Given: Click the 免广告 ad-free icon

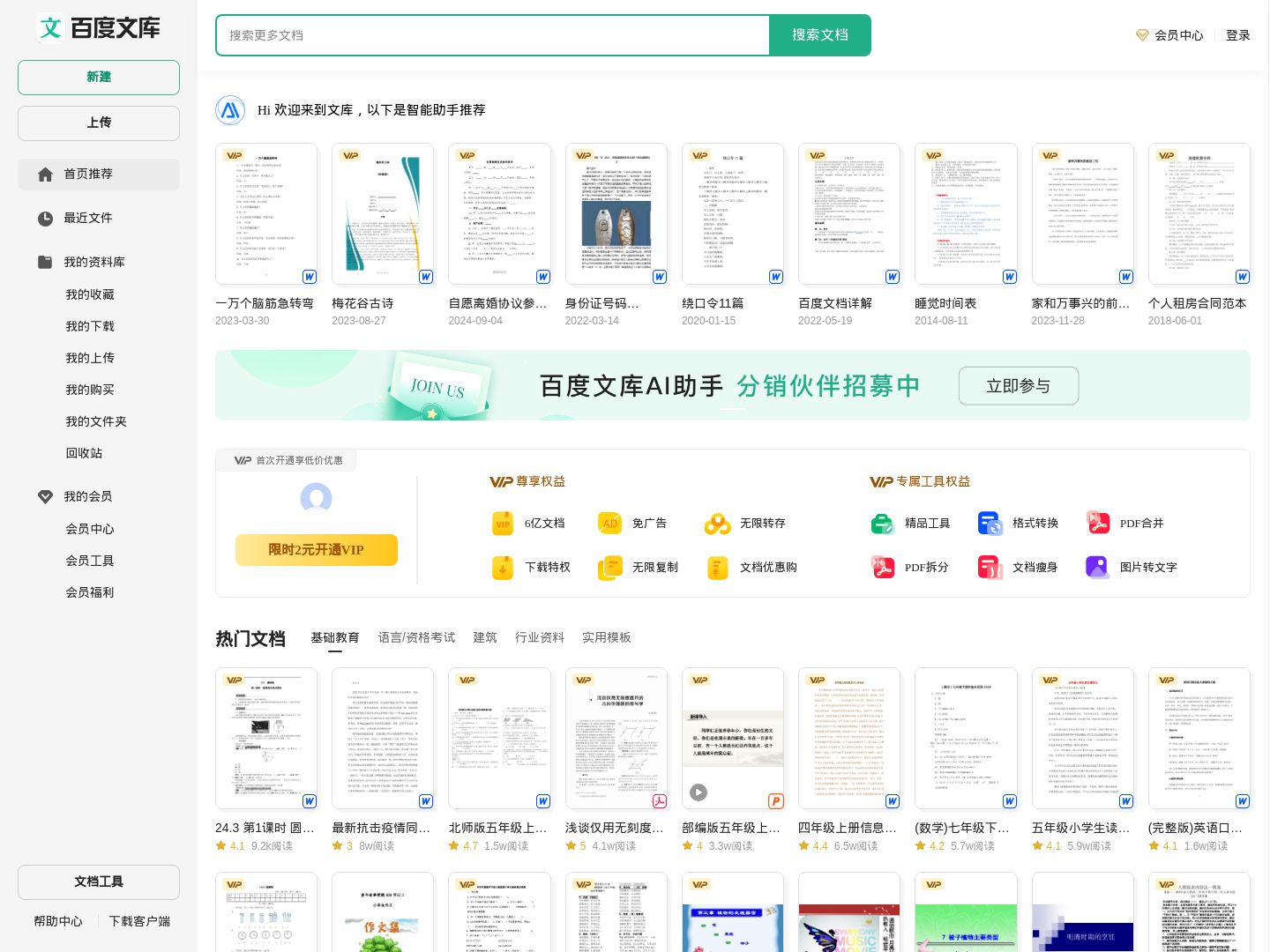Looking at the screenshot, I should pos(609,524).
